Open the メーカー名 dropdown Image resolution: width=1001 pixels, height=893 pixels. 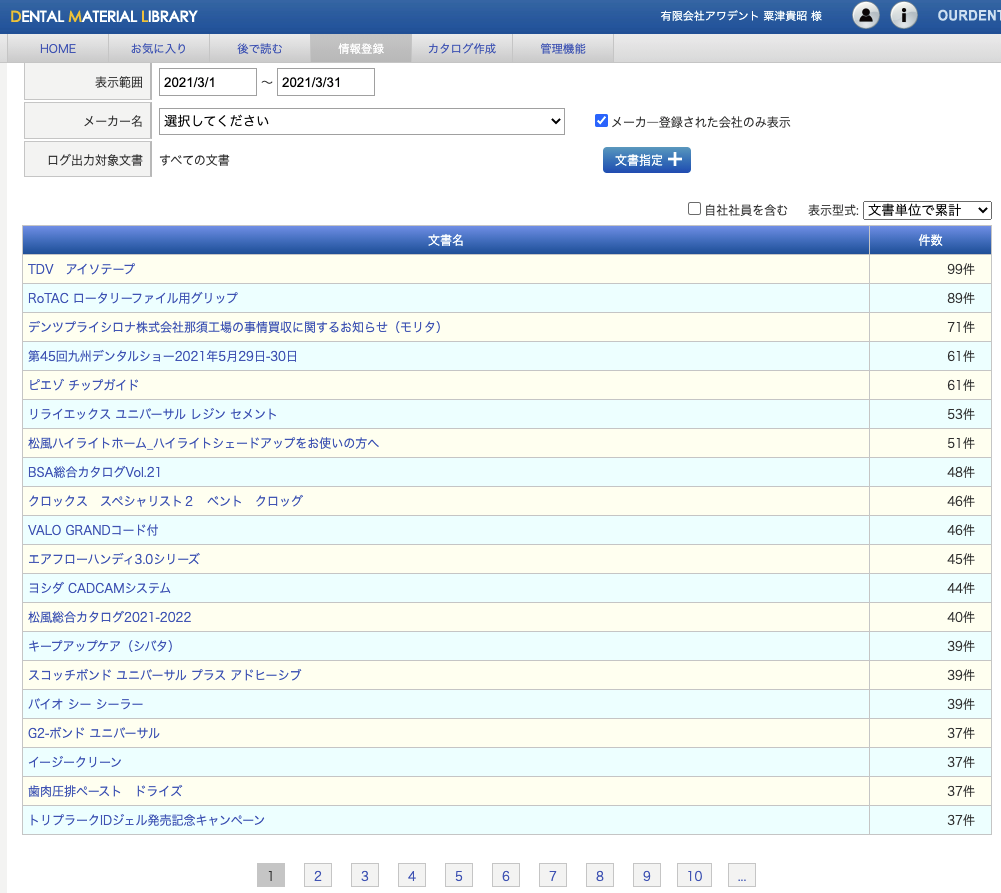click(361, 121)
